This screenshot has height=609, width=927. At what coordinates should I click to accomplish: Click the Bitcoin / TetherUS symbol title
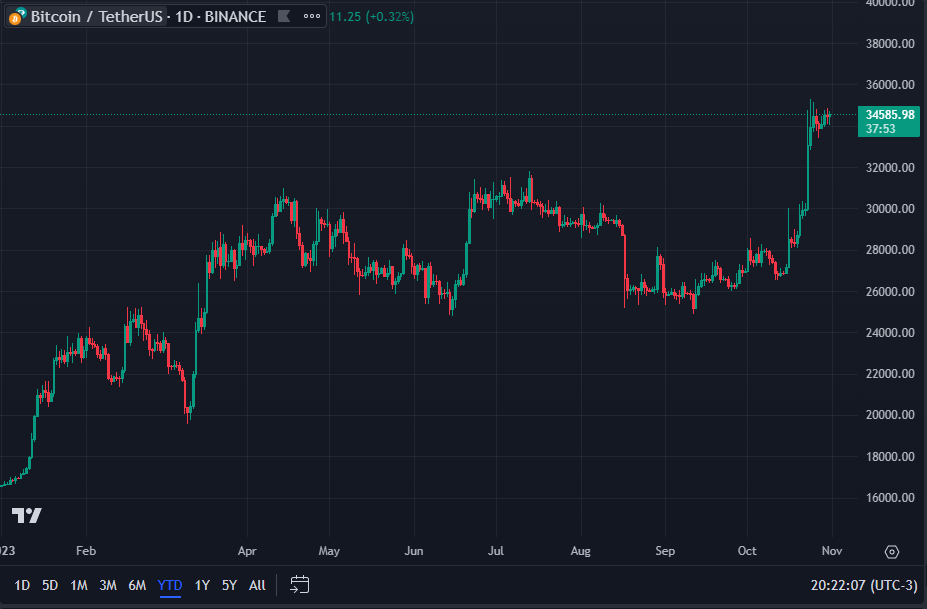click(x=96, y=17)
